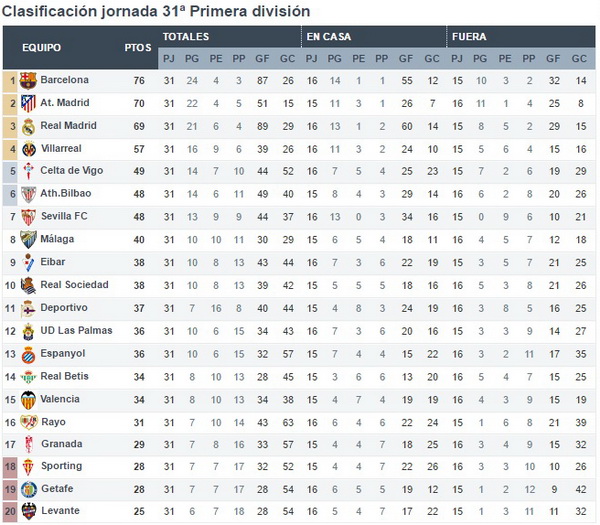
Task: Sort by the PTOS column header
Action: pos(138,47)
